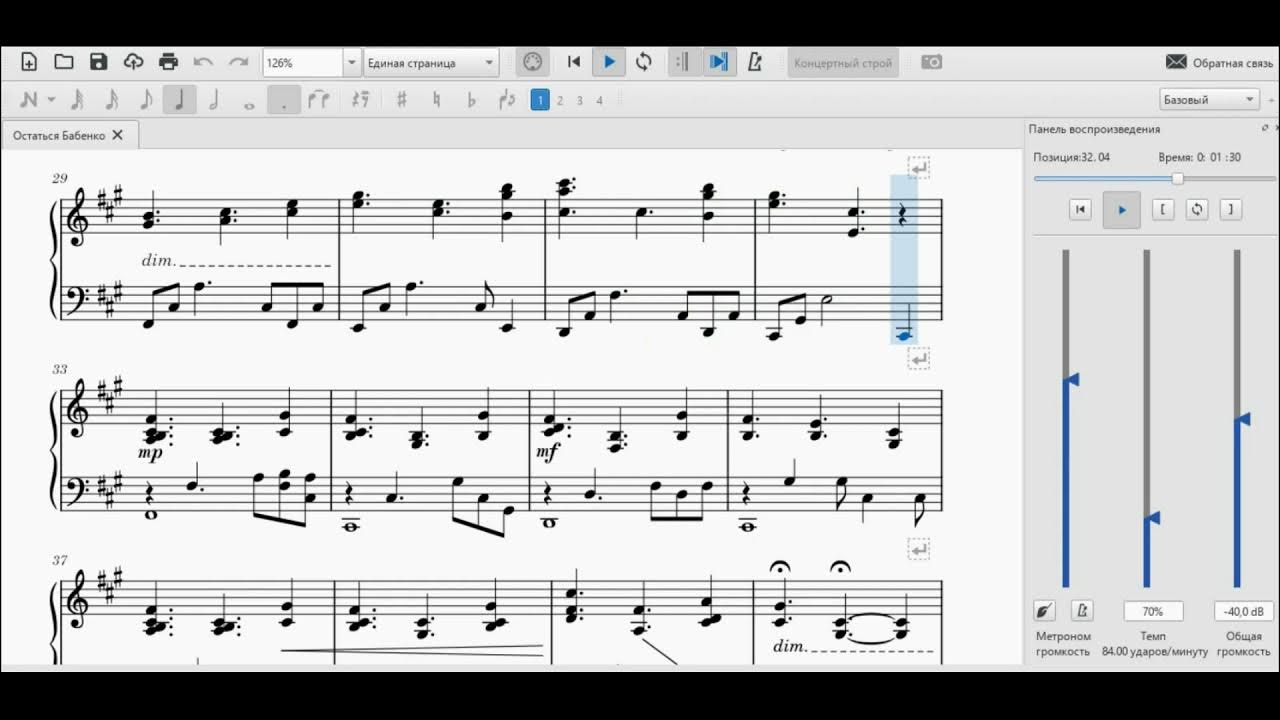Viewport: 1280px width, 720px height.
Task: Apply sharp accidental
Action: pos(402,99)
